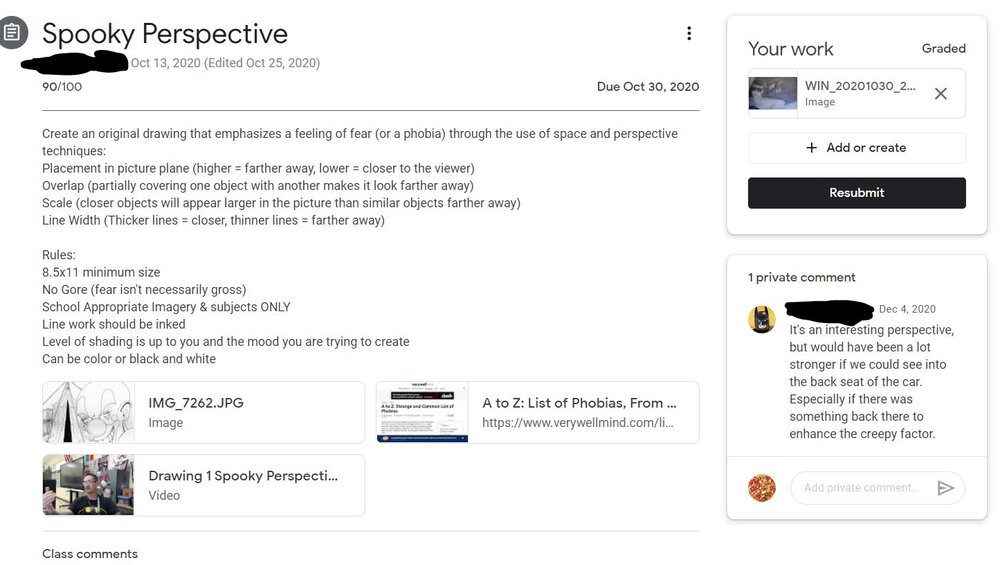The image size is (1000, 565).
Task: Click the send arrow for the private comment
Action: (946, 488)
